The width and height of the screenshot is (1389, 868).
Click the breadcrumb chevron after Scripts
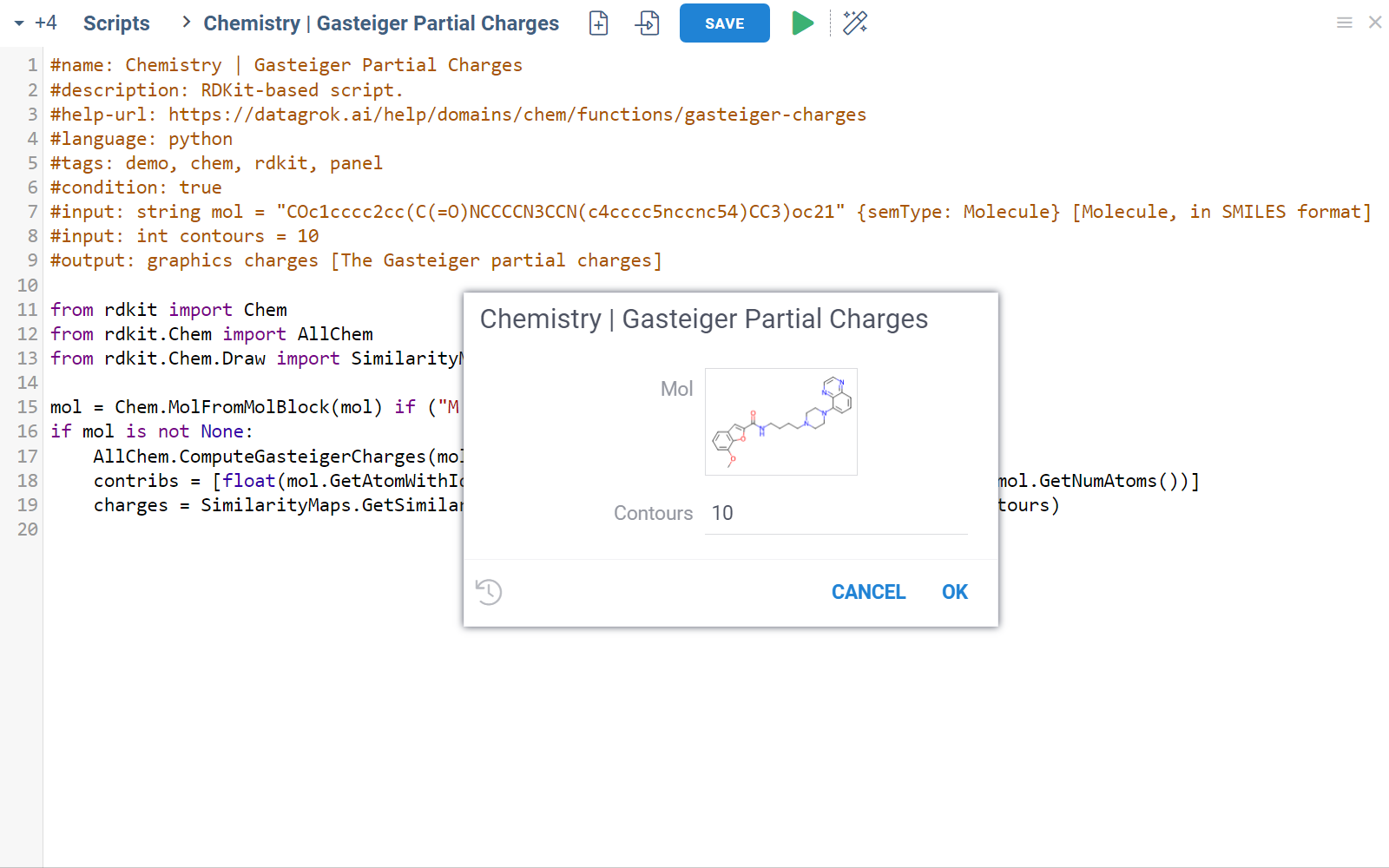[x=185, y=23]
